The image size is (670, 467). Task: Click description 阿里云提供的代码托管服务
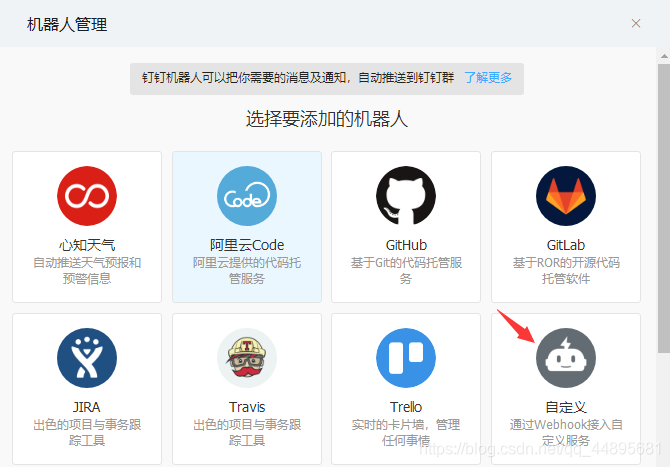247,270
